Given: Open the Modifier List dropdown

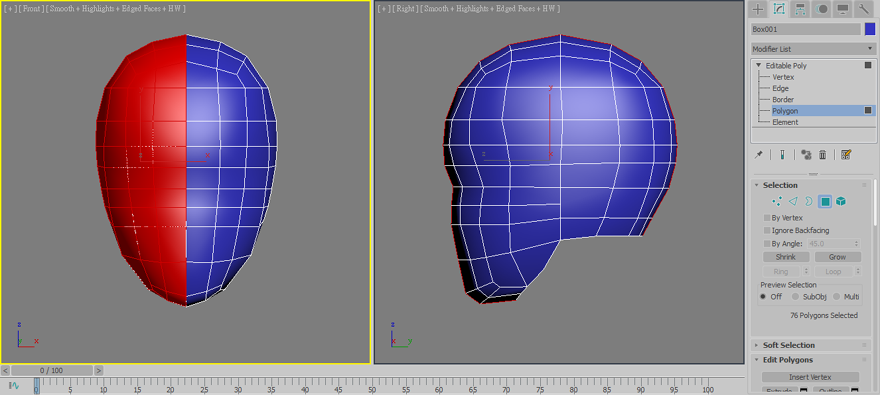Looking at the screenshot, I should coord(813,49).
